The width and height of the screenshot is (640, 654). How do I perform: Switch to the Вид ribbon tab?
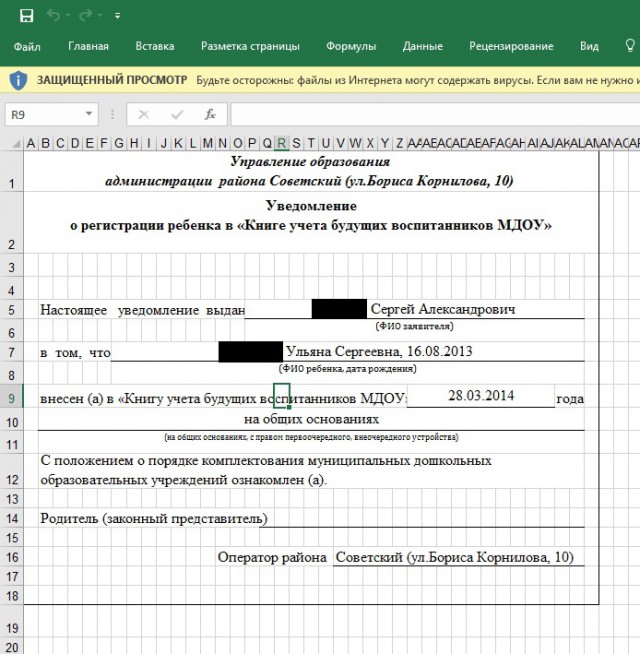[x=589, y=46]
